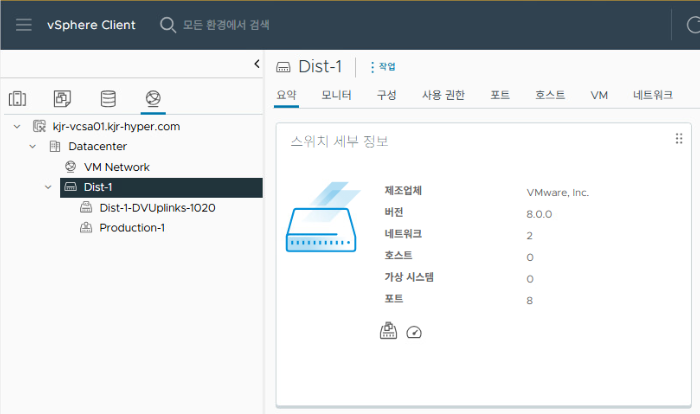The image size is (700, 414).
Task: Switch to Networking inventory view
Action: click(x=153, y=98)
